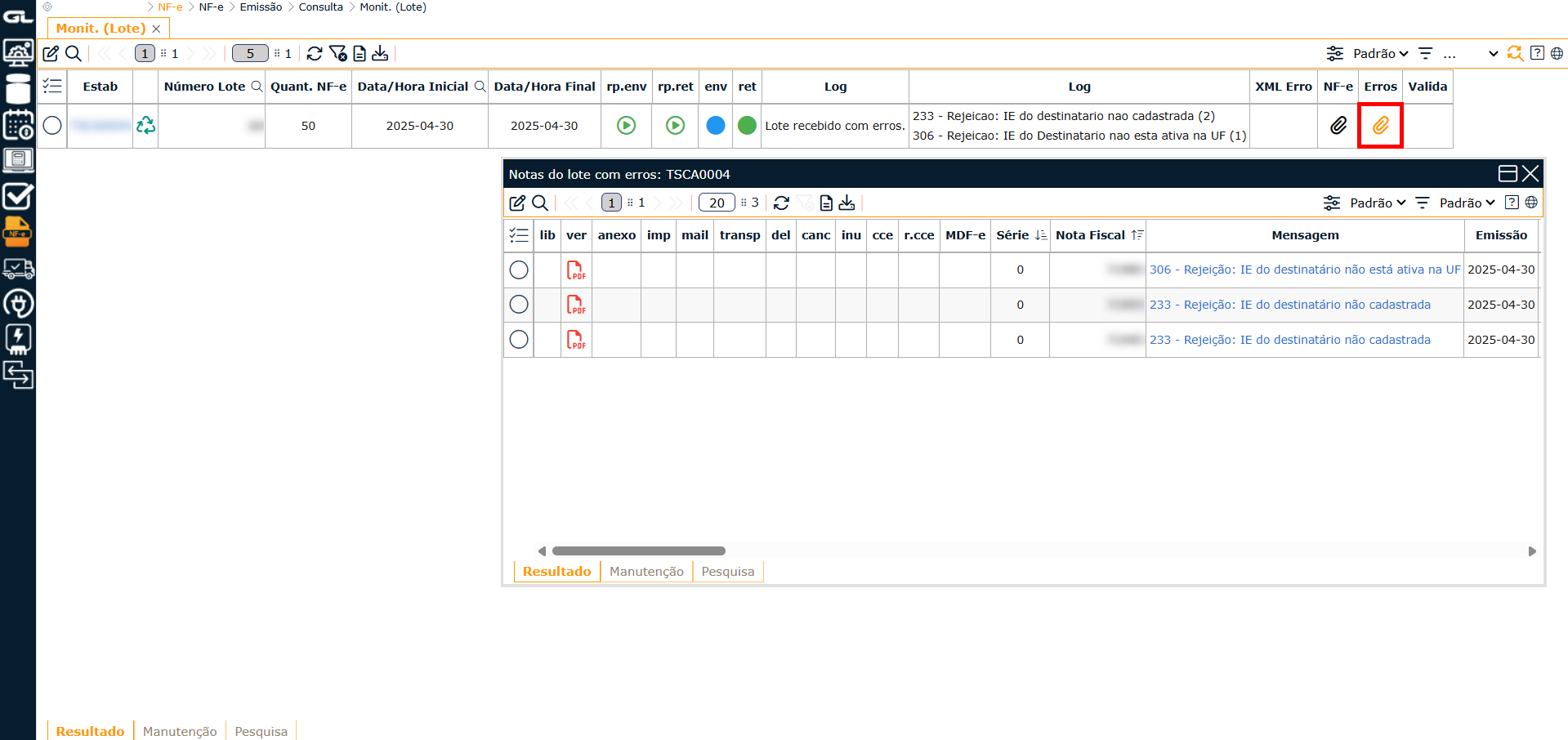Click the export/download icon in the dialog toolbar
This screenshot has width=1568, height=740.
(847, 203)
